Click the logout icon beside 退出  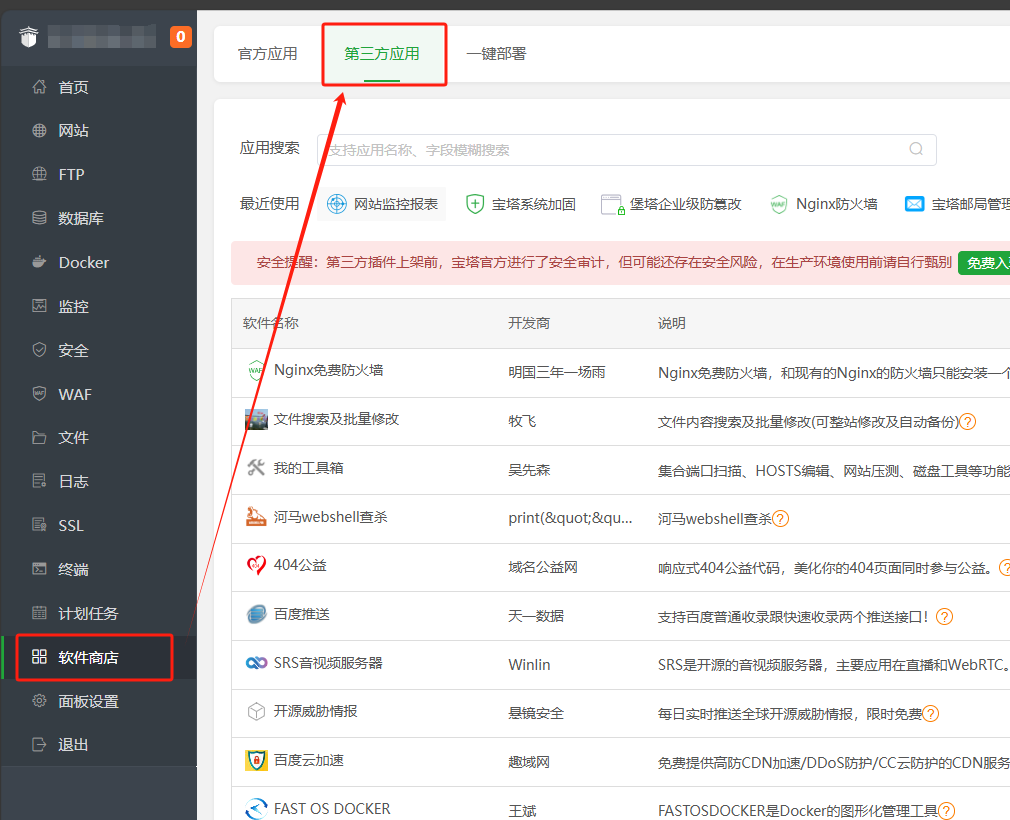39,745
